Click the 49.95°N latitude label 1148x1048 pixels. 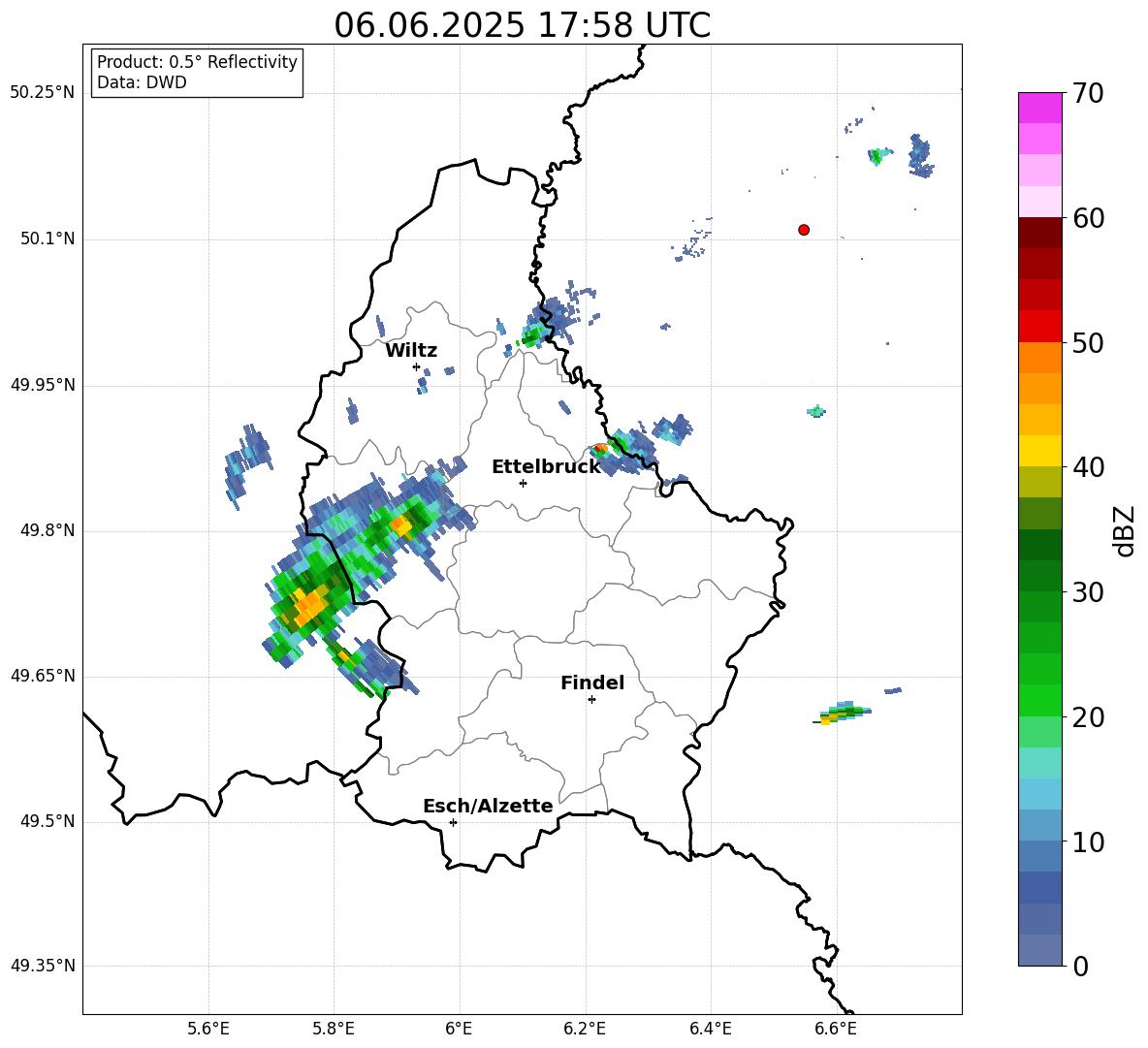pos(43,385)
